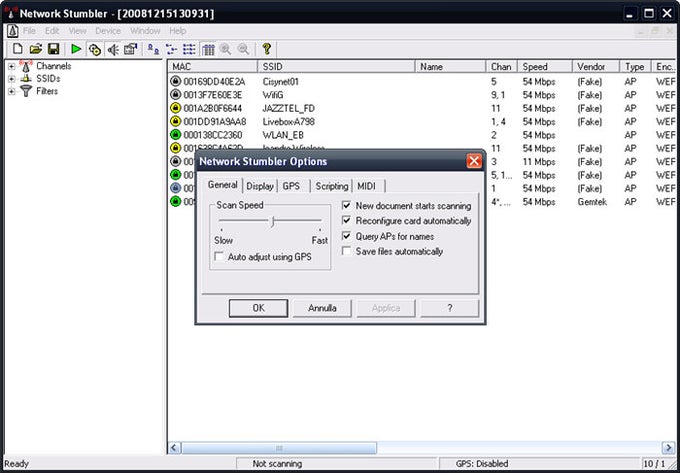Click the ? help button in dialog
Viewport: 680px width, 473px height.
450,308
